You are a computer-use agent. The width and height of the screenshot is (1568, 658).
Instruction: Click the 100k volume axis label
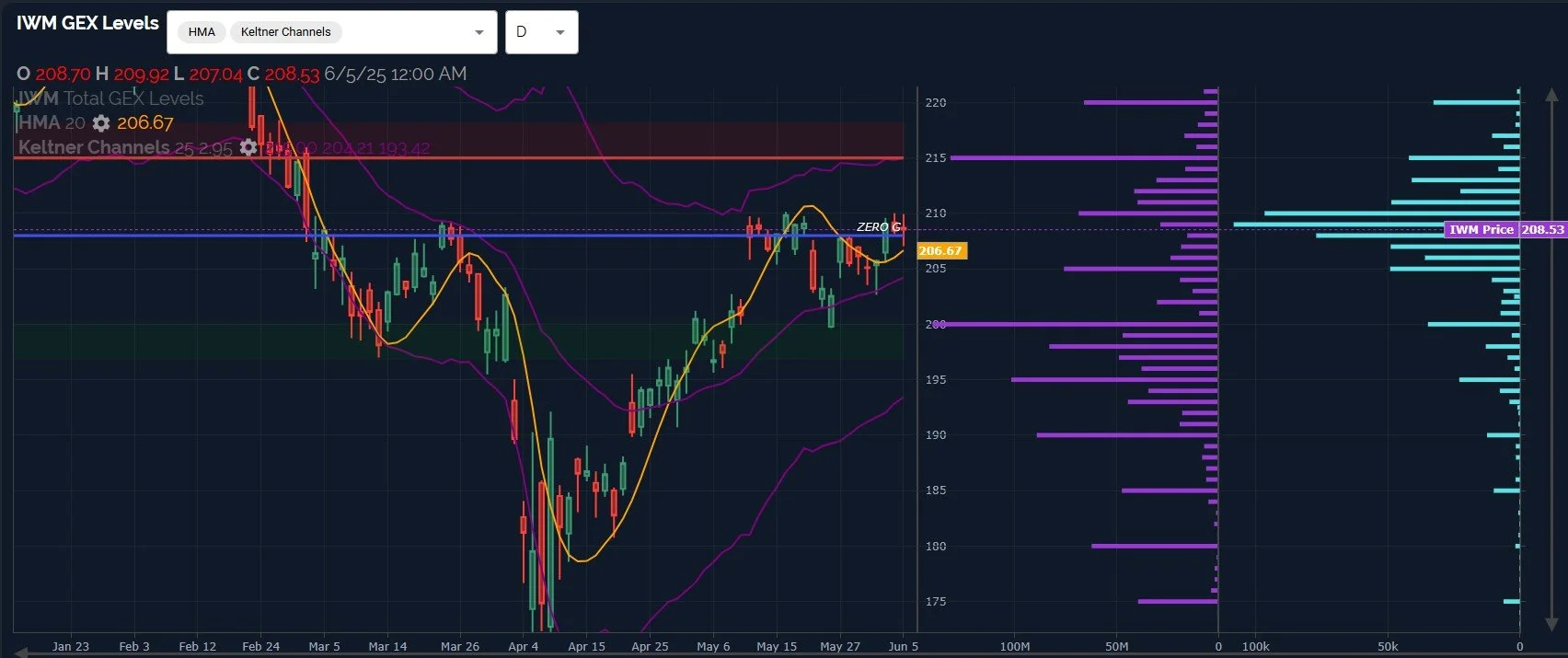coord(1256,646)
